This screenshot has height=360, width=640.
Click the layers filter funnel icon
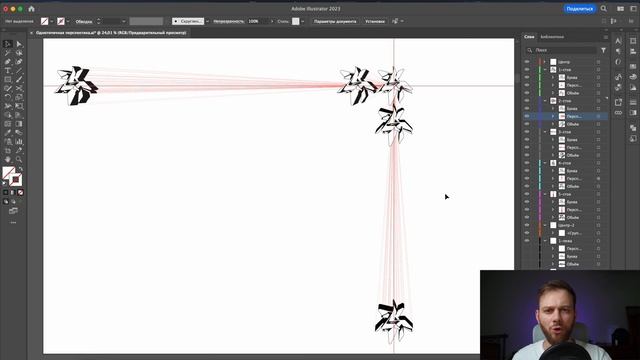(603, 50)
